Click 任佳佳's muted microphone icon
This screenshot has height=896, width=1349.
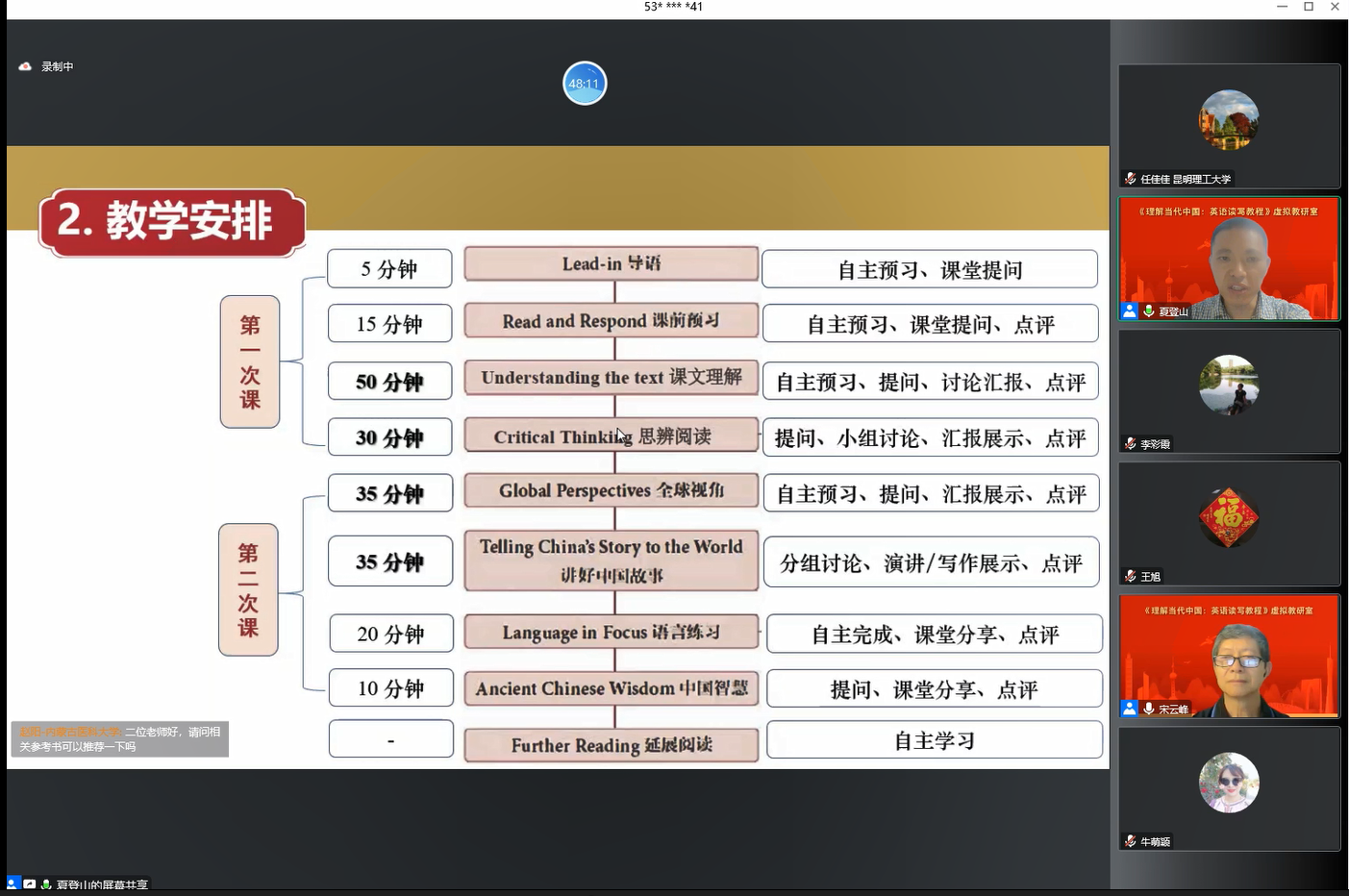tap(1131, 179)
